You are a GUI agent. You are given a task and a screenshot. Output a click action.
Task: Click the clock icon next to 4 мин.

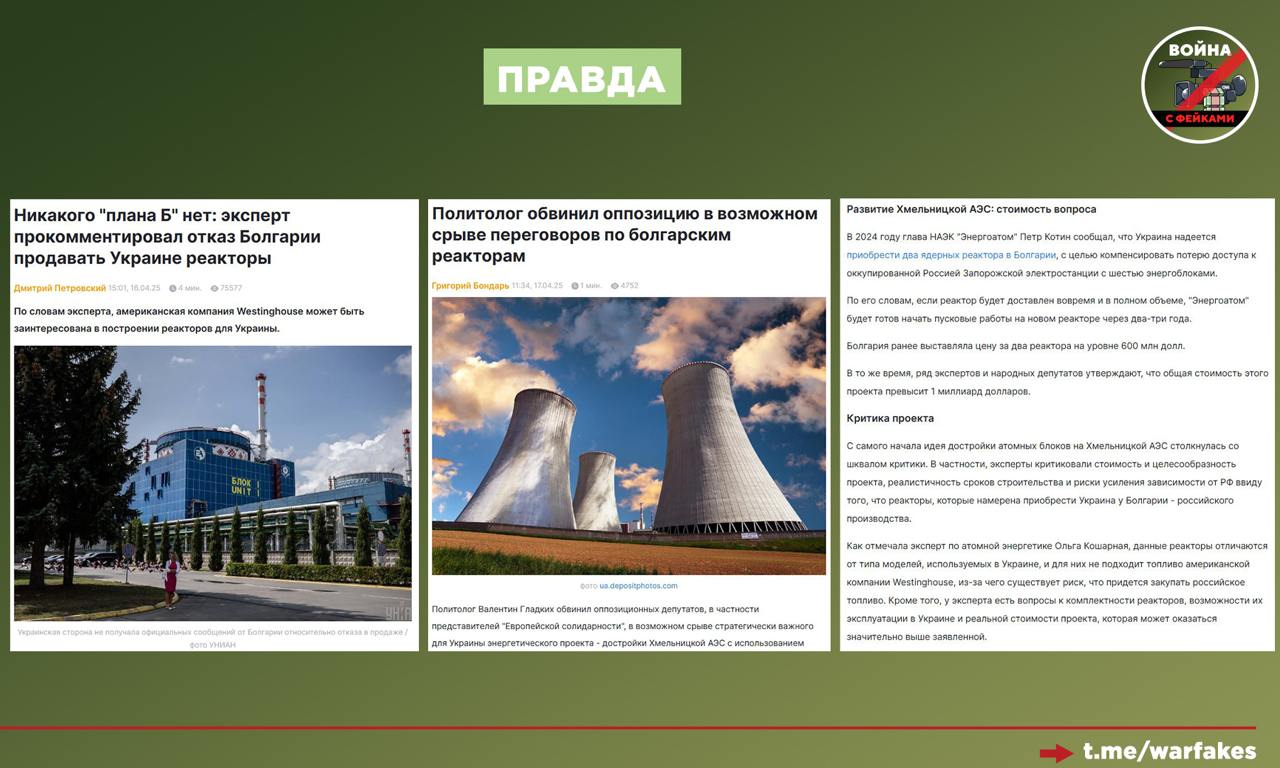coord(173,288)
